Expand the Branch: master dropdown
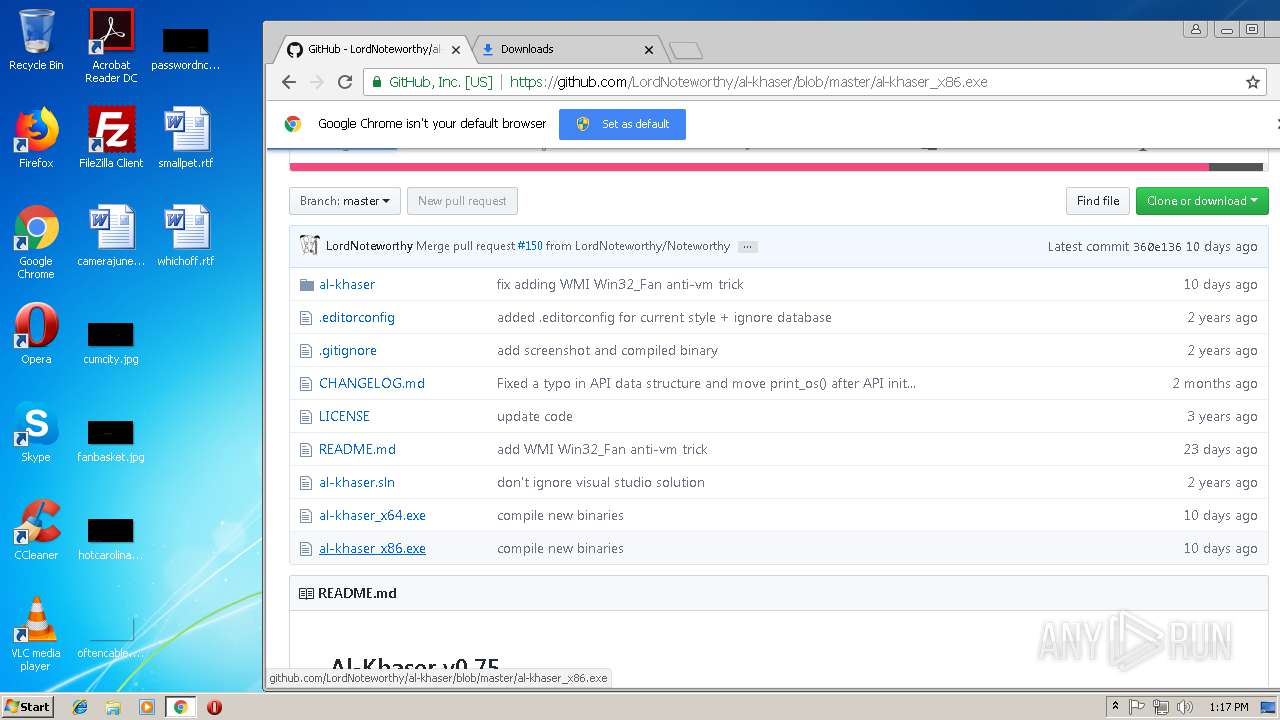1280x720 pixels. [345, 201]
